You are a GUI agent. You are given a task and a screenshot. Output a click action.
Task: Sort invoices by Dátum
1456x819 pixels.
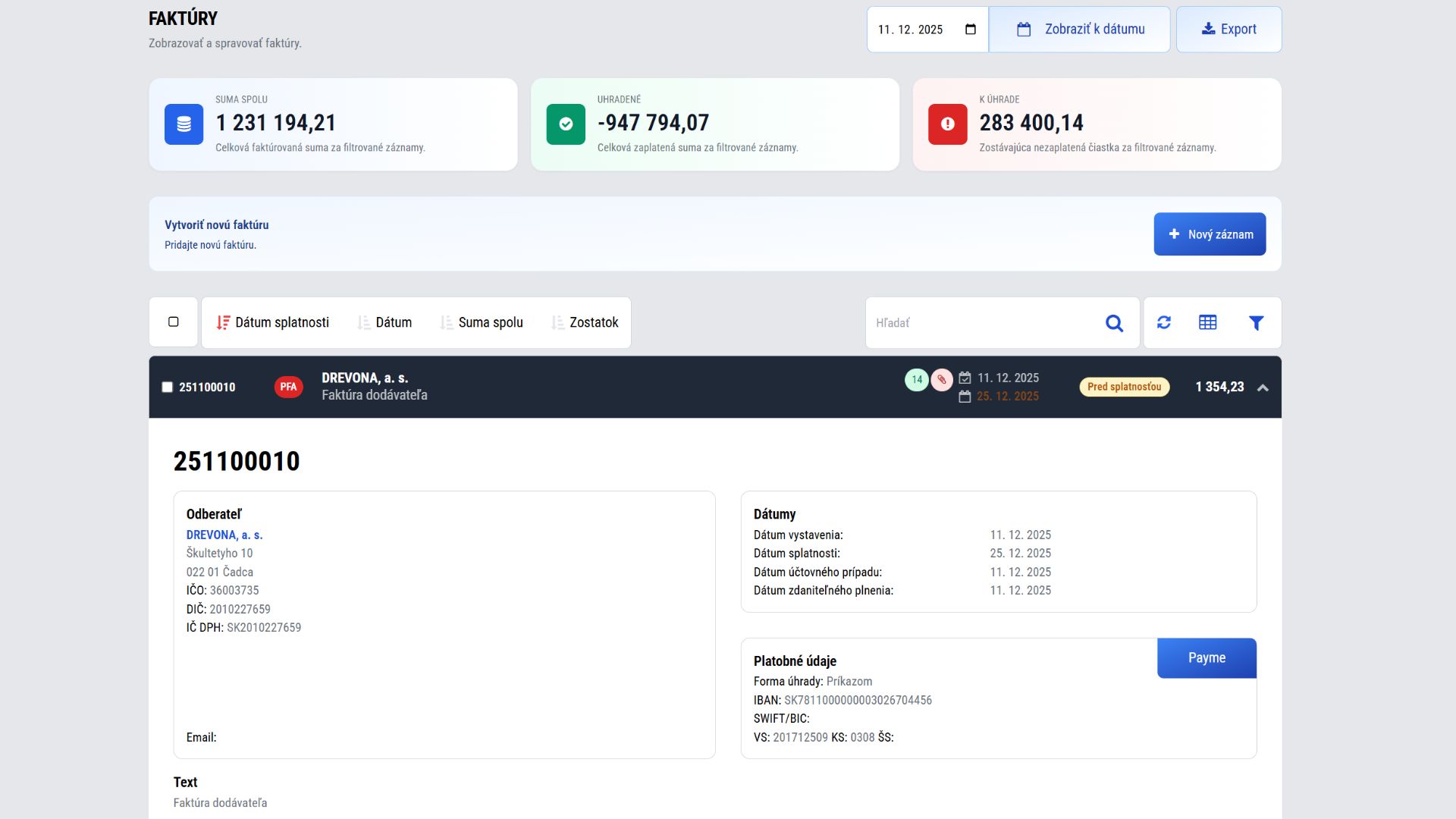(384, 322)
